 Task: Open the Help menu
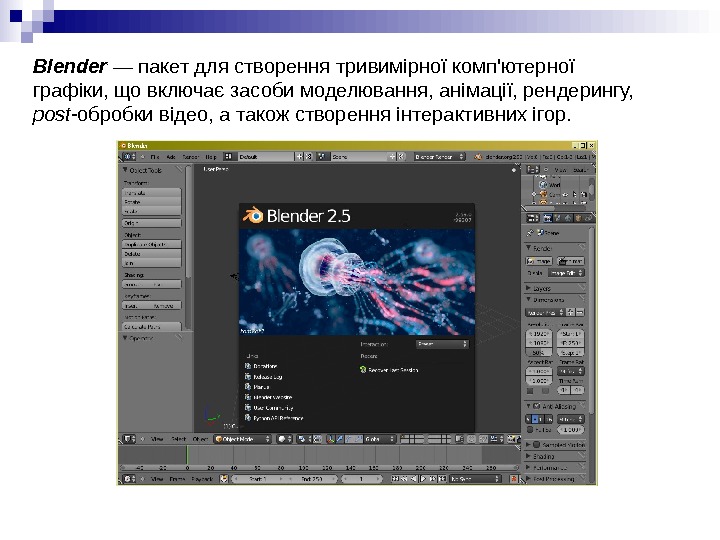(211, 157)
